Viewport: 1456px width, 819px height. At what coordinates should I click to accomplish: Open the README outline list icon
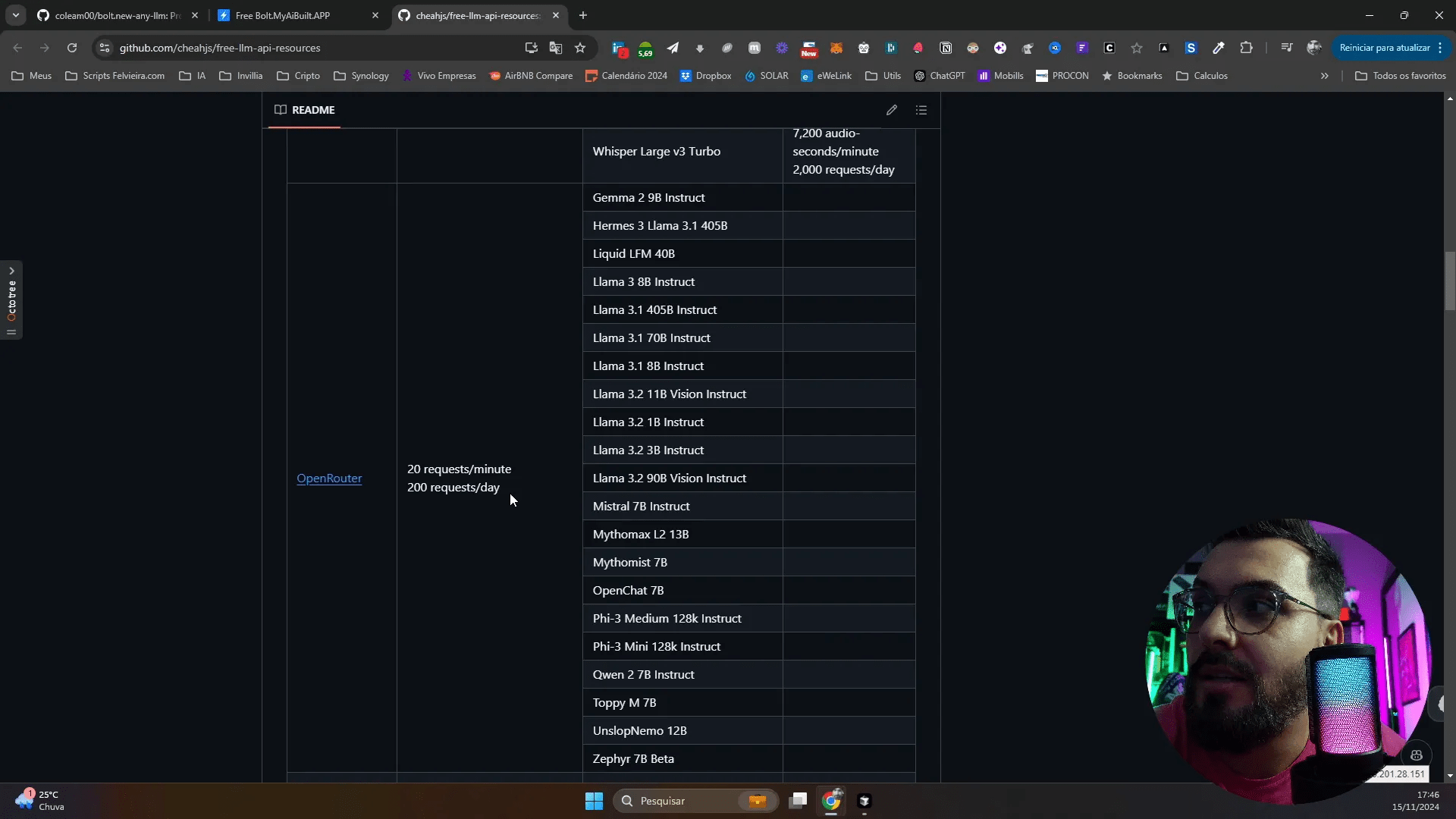pos(921,110)
